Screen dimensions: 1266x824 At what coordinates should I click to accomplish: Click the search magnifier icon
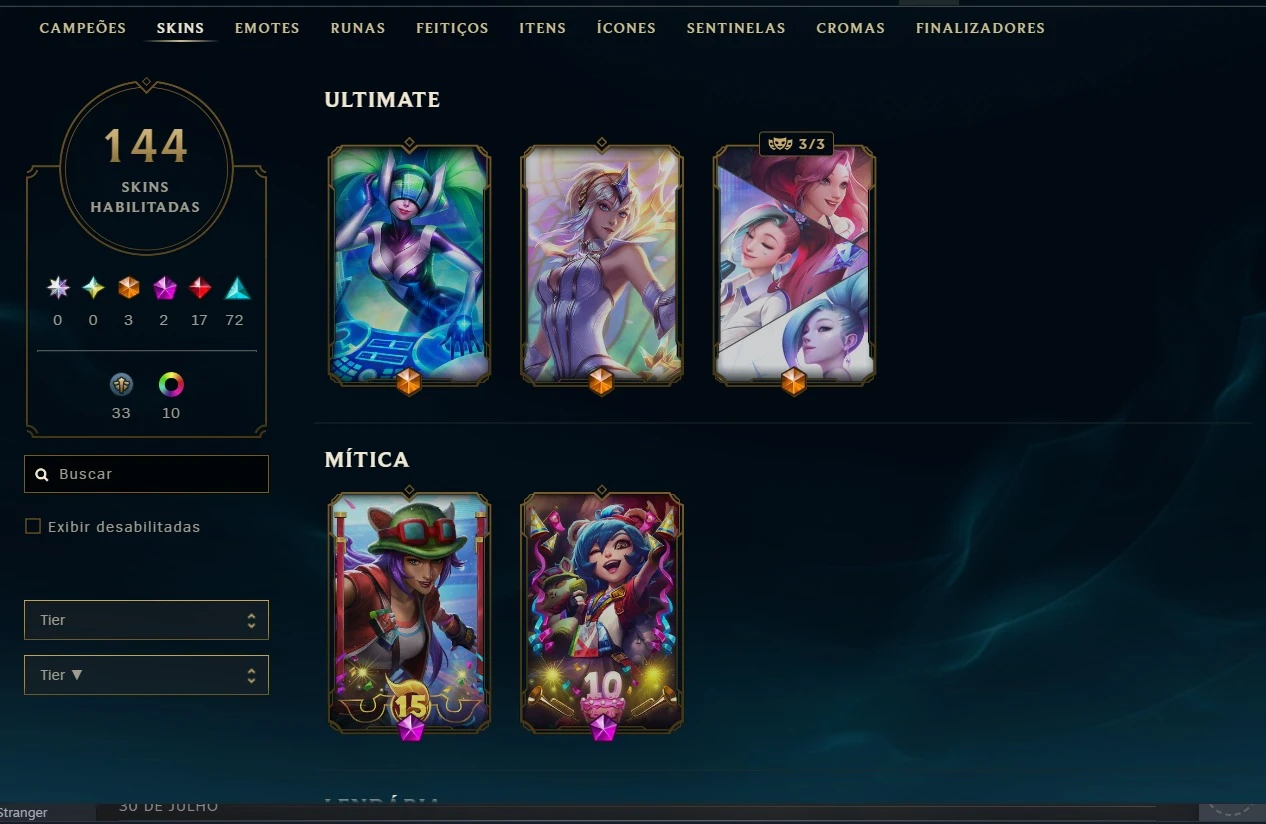[42, 475]
